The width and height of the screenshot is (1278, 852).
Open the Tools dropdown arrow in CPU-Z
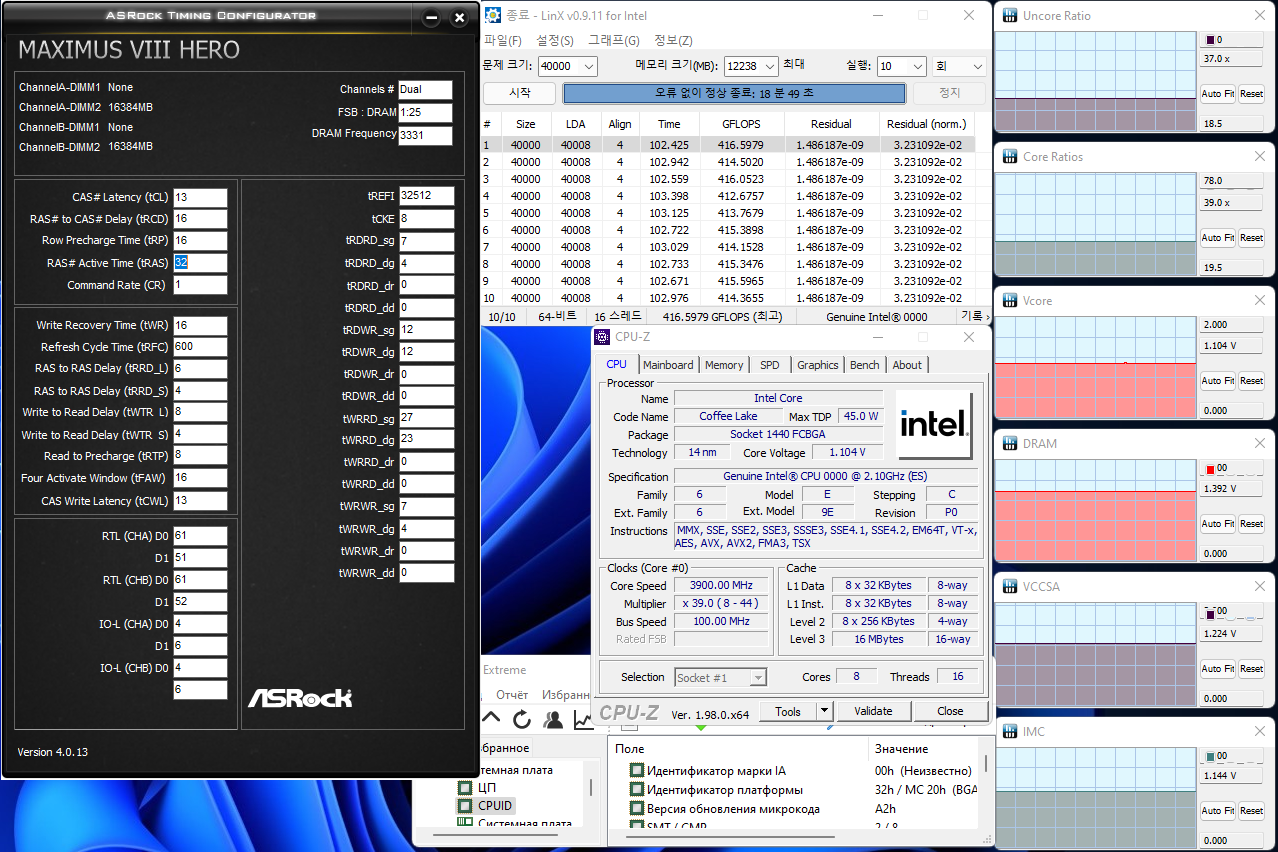824,711
